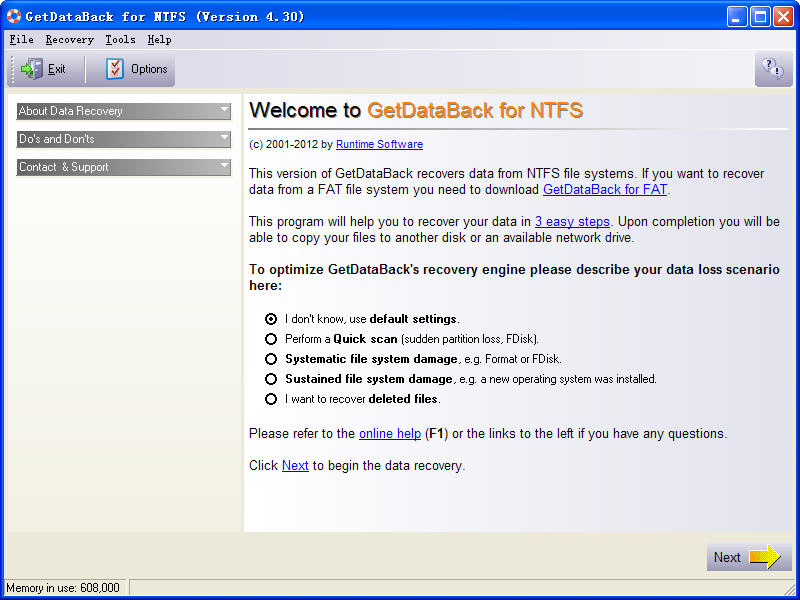Viewport: 800px width, 600px height.
Task: Open the File menu
Action: pos(21,40)
